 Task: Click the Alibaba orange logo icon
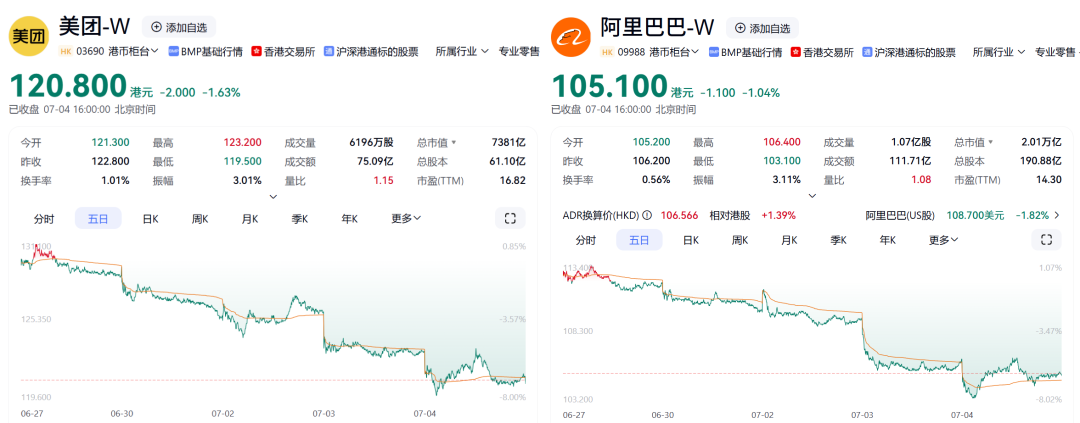(x=572, y=36)
